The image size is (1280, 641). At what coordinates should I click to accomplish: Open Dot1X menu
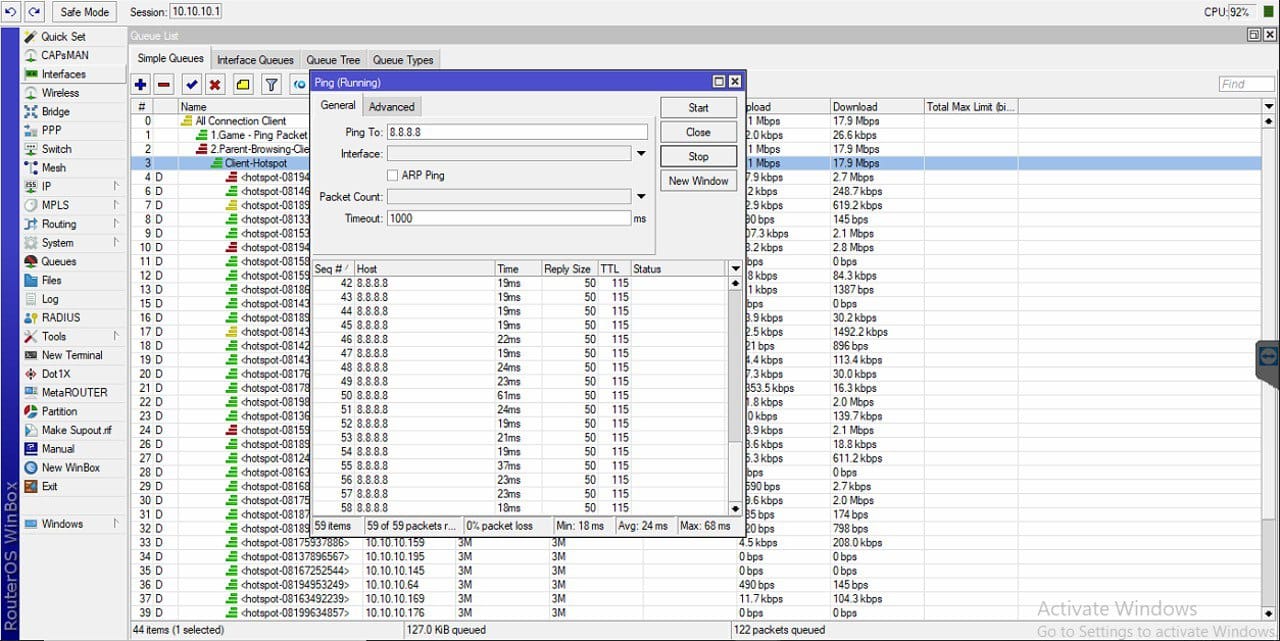point(55,374)
